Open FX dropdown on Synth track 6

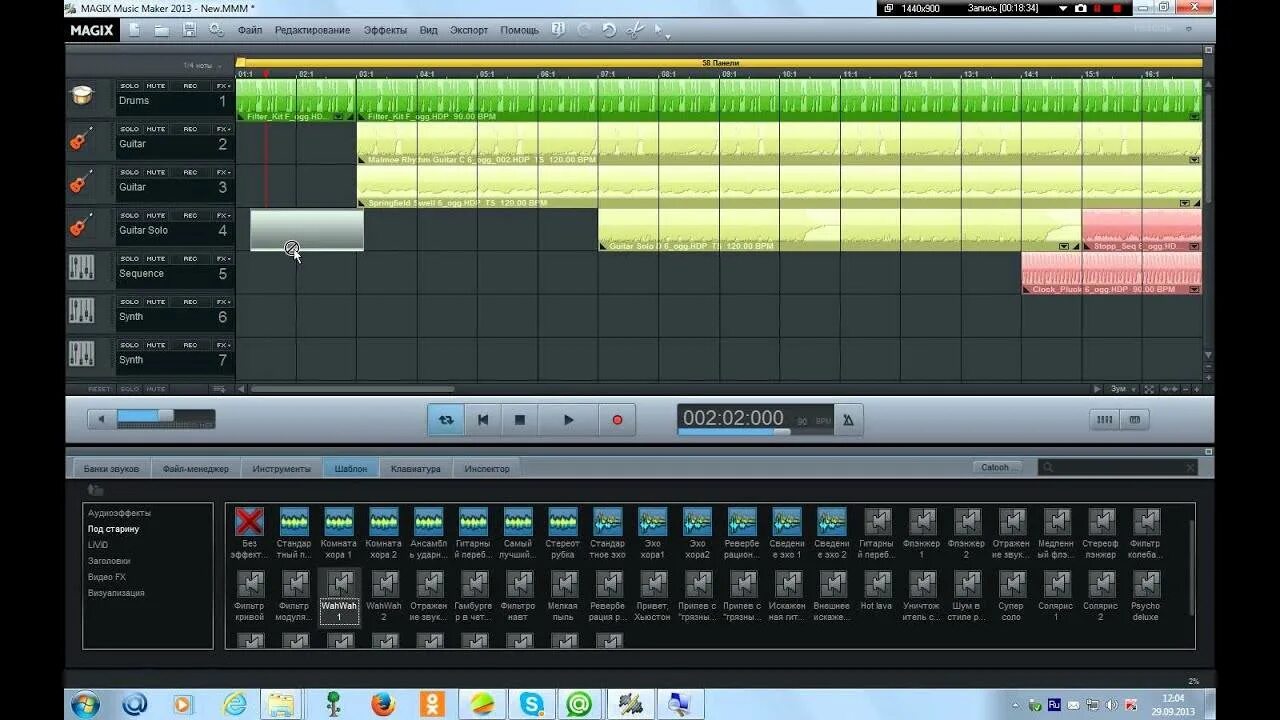[x=223, y=301]
